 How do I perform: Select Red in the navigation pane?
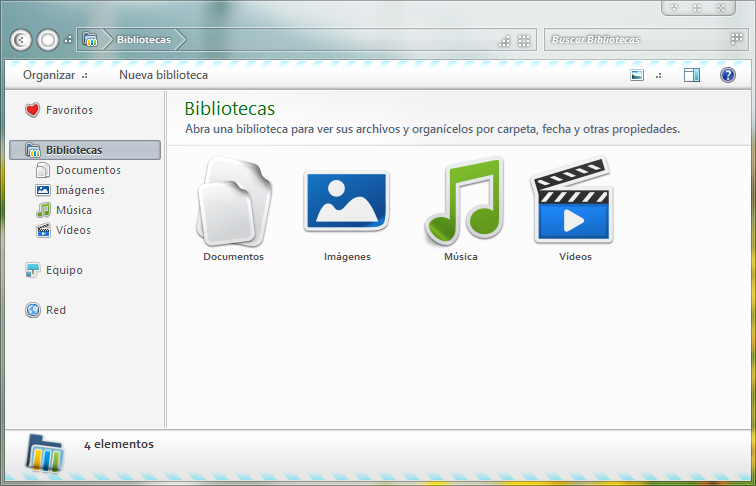[56, 310]
